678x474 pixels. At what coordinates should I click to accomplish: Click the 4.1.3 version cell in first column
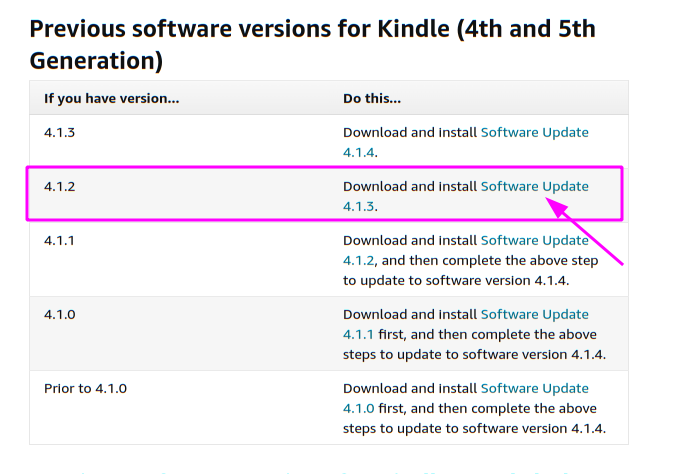tap(59, 132)
